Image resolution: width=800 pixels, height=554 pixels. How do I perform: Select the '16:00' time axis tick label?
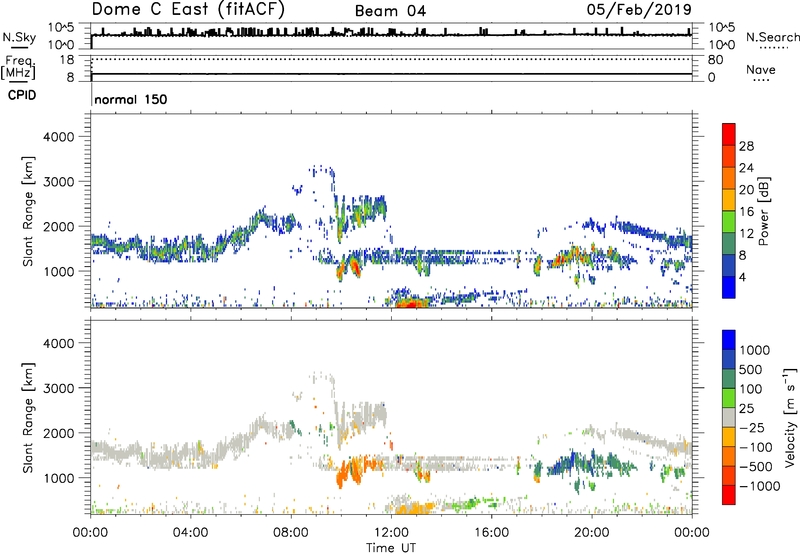tap(491, 533)
